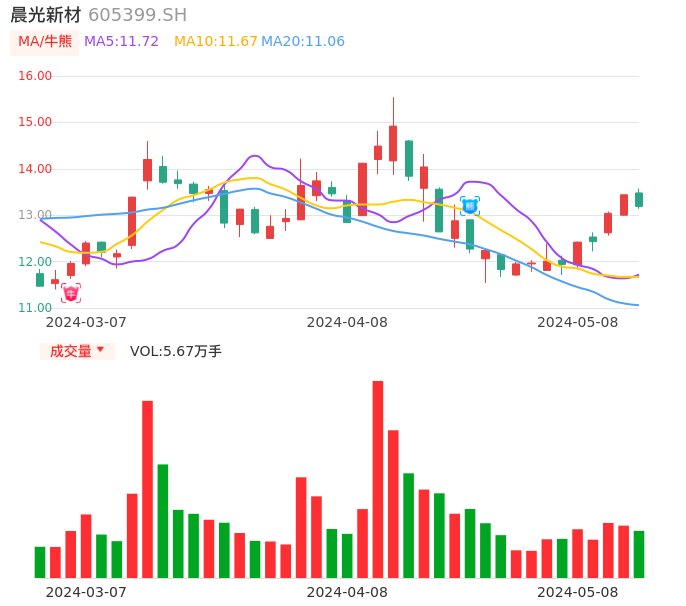This screenshot has height=606, width=686.
Task: Click the 14.00 price axis label
Action: coord(35,168)
